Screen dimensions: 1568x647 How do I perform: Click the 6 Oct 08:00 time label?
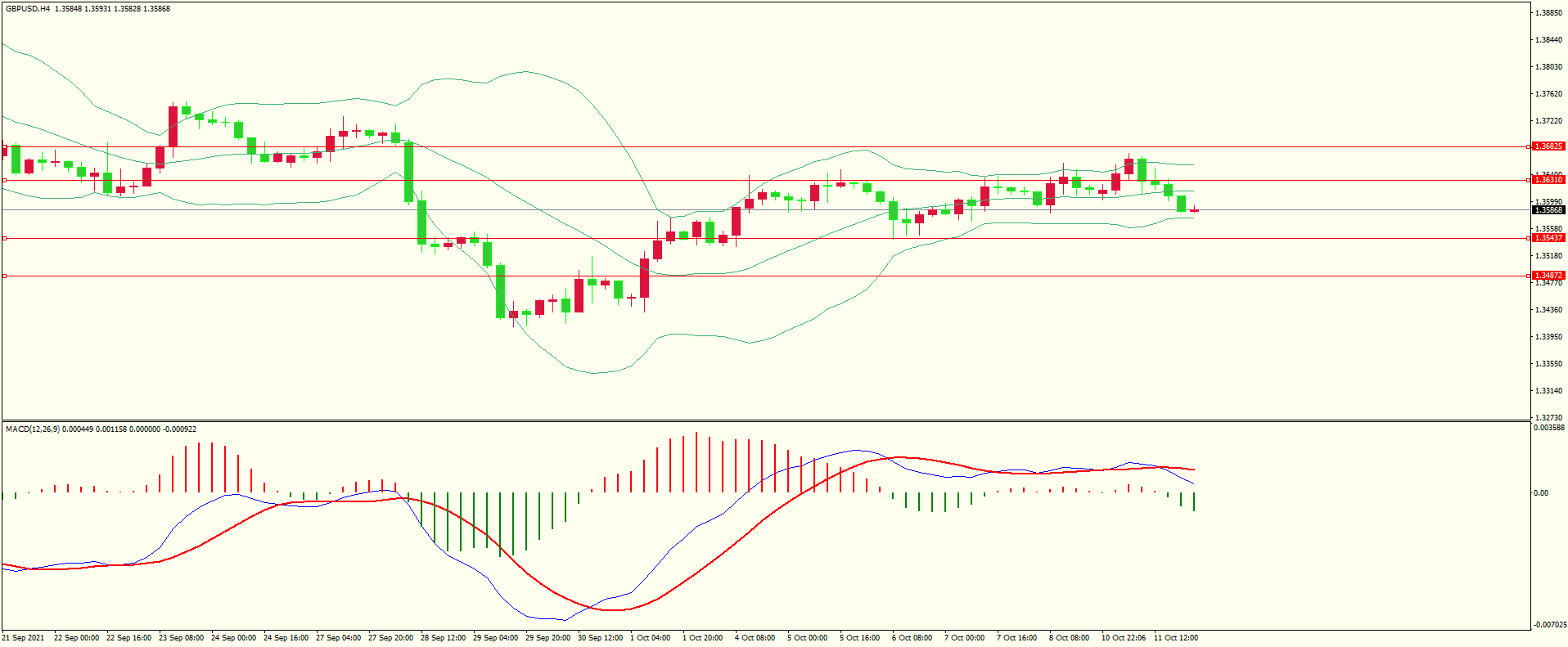pos(912,638)
